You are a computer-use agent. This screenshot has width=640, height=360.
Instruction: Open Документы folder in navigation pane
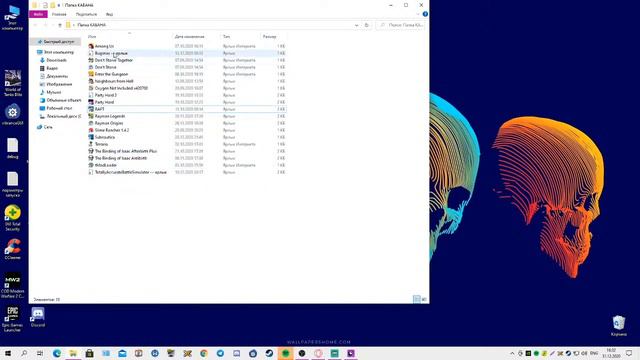pyautogui.click(x=54, y=76)
